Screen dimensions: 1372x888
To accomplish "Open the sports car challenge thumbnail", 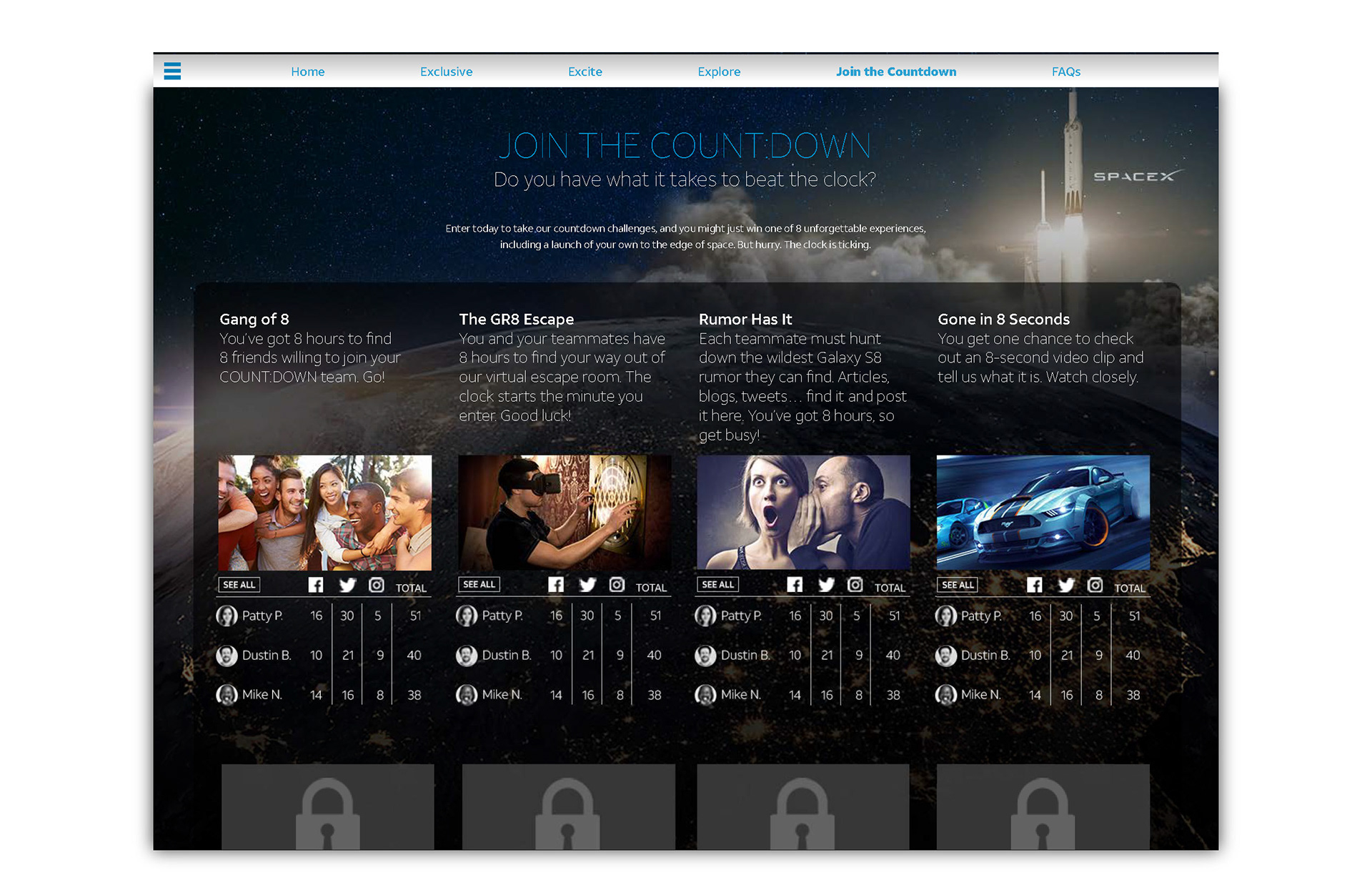I will coord(1043,512).
